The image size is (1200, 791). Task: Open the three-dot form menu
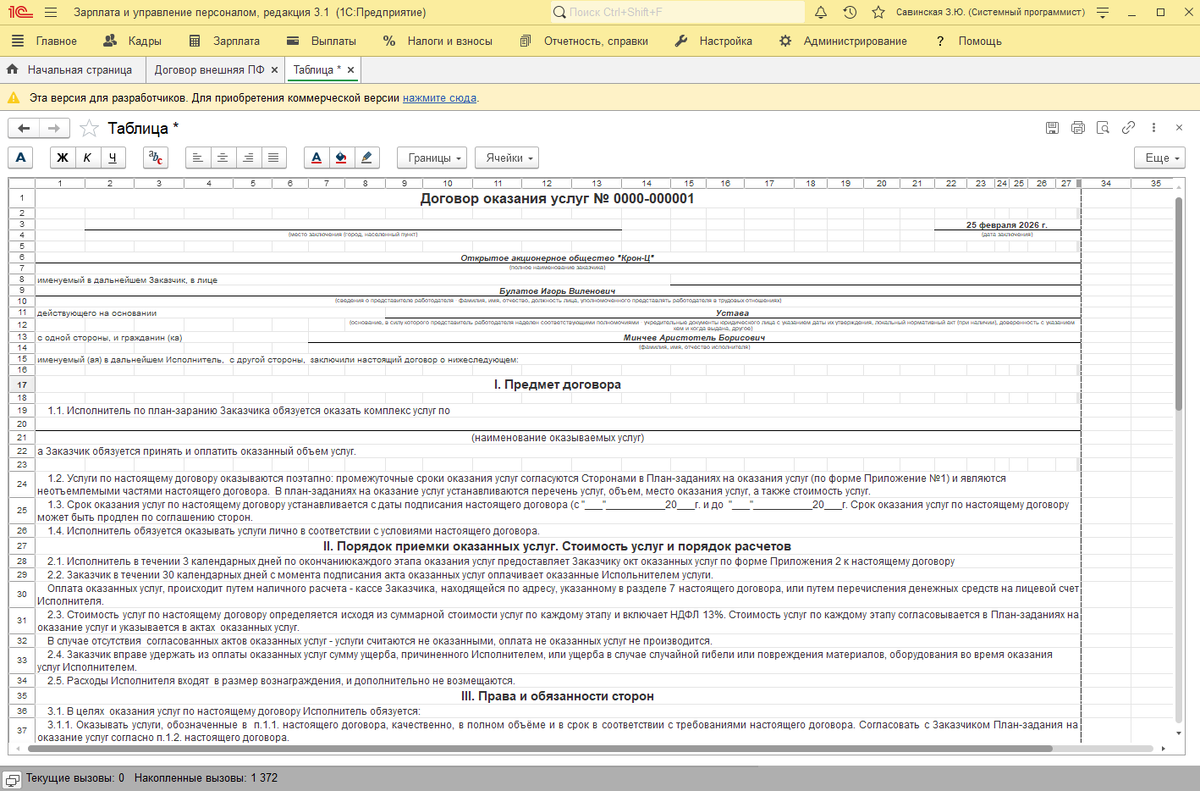(1154, 128)
